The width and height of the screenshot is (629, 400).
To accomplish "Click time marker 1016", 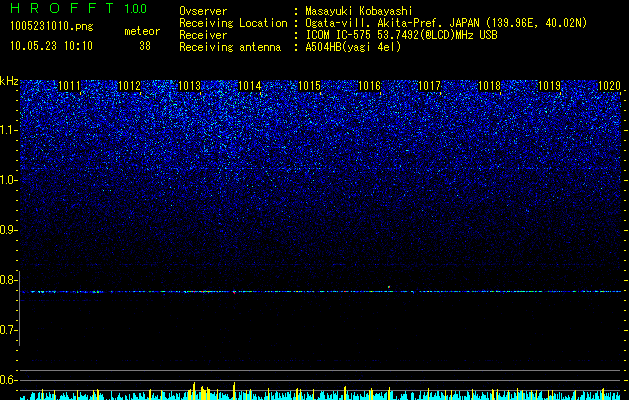I will tap(369, 86).
